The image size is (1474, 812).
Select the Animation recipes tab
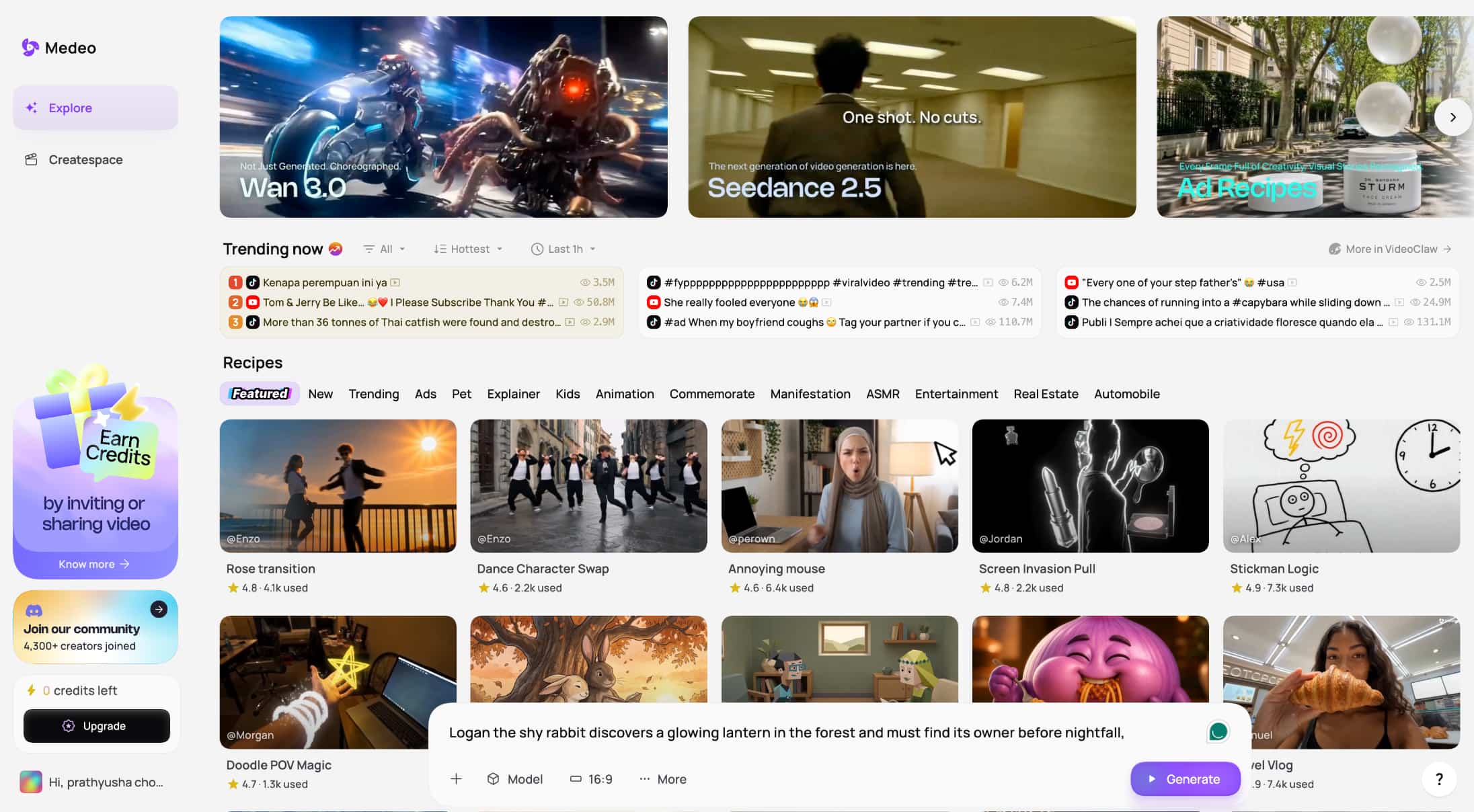625,394
